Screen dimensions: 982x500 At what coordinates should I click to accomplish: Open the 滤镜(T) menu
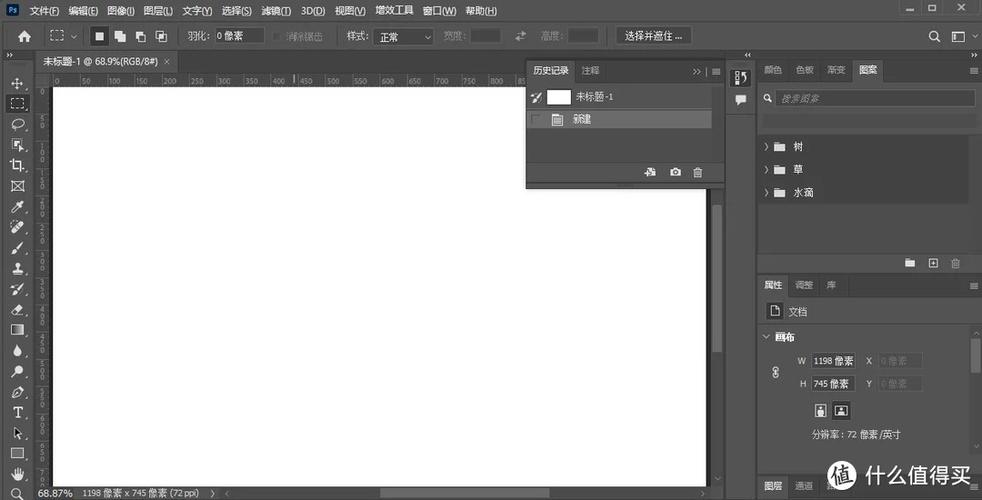(276, 11)
